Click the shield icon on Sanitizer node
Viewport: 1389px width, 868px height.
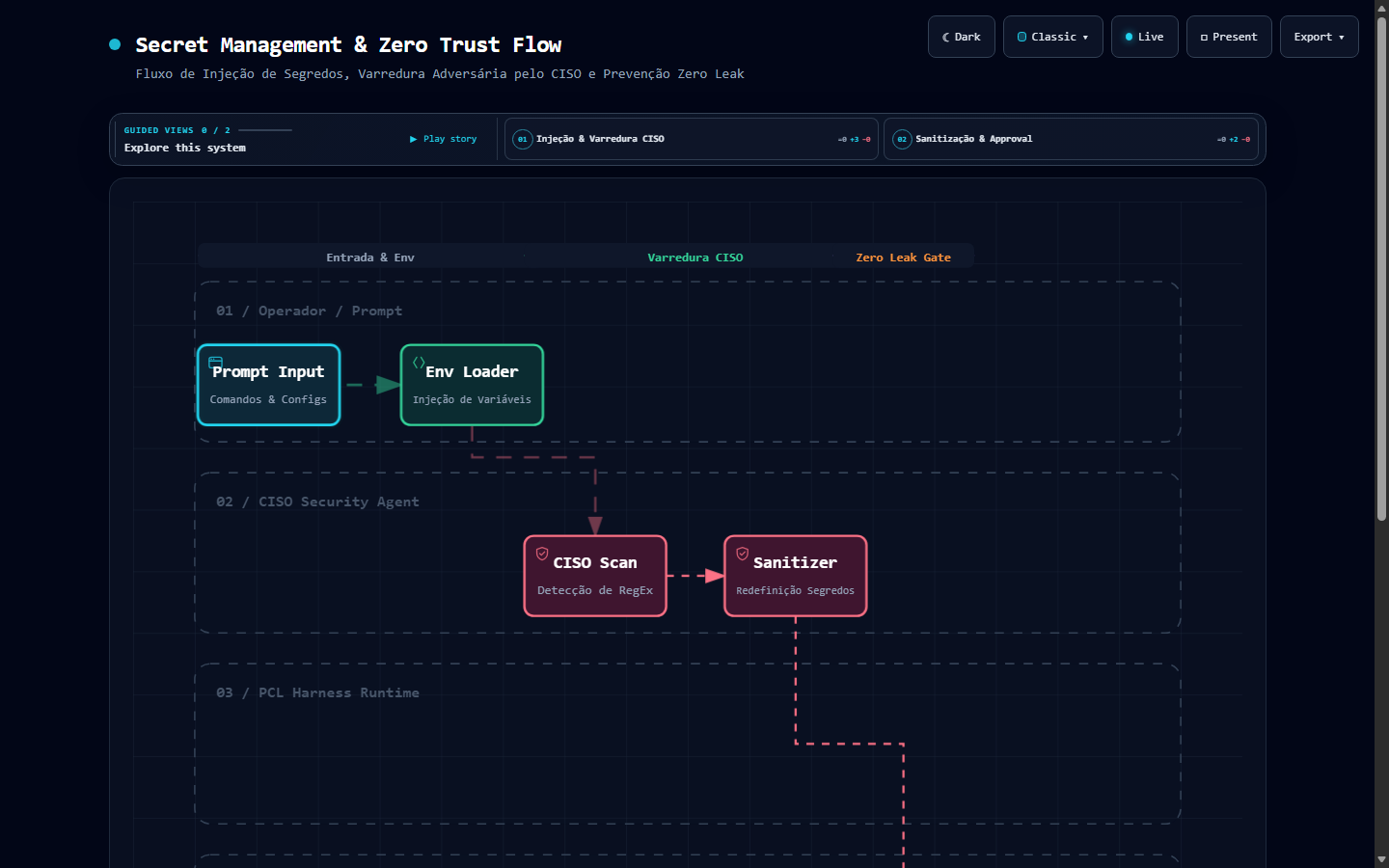(x=743, y=554)
